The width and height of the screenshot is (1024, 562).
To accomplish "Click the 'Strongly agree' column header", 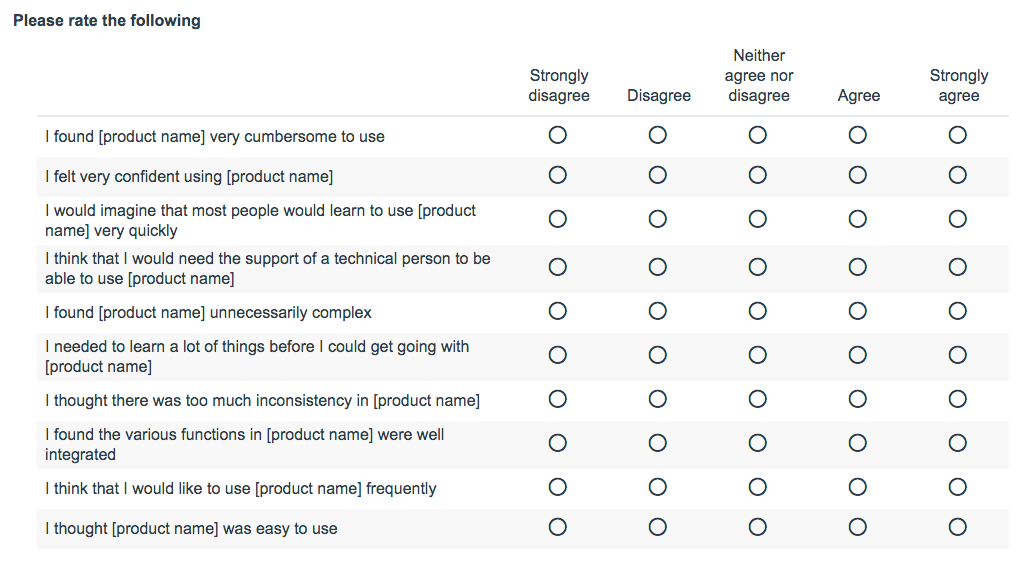I will coord(958,86).
